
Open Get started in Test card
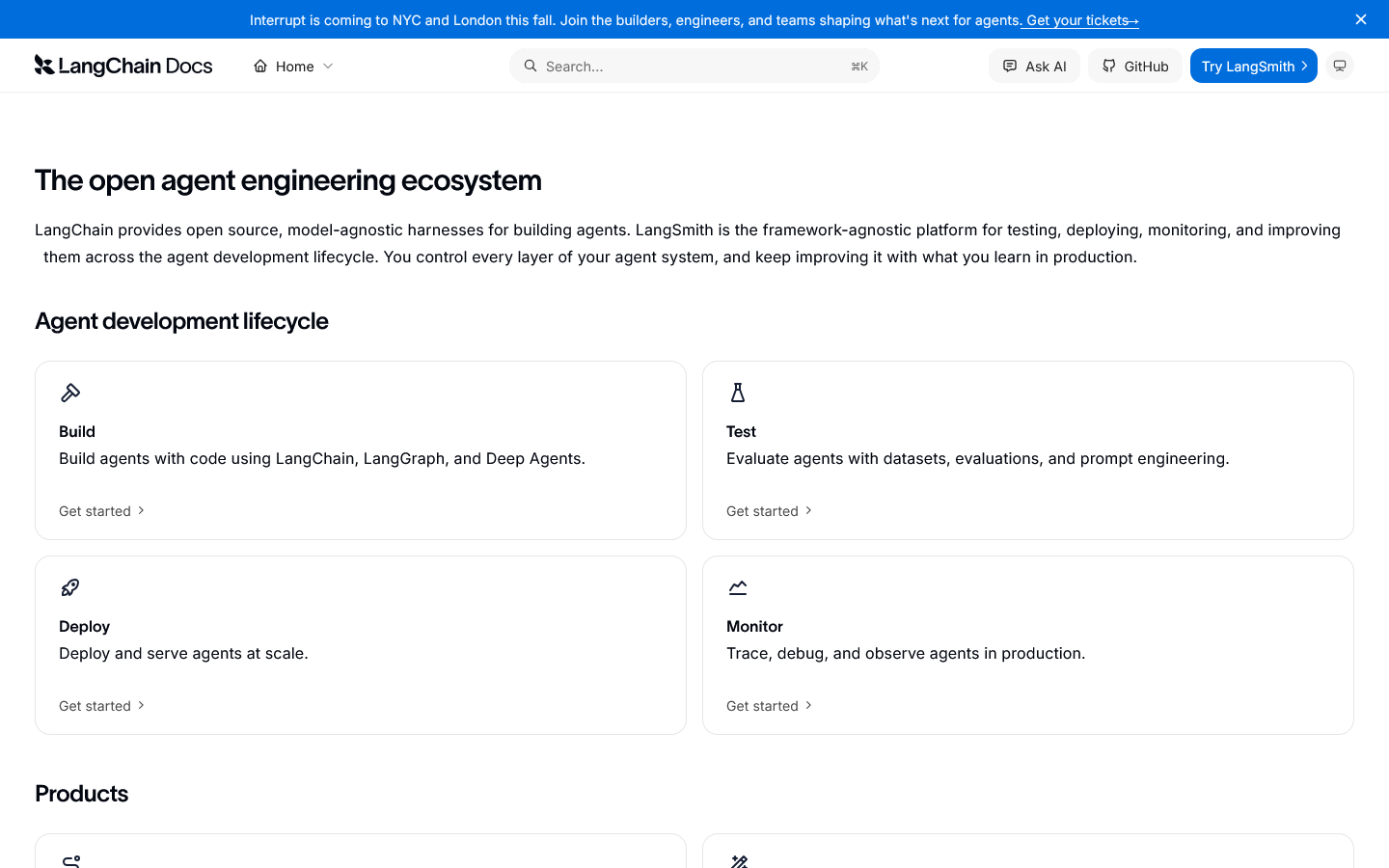pos(770,511)
